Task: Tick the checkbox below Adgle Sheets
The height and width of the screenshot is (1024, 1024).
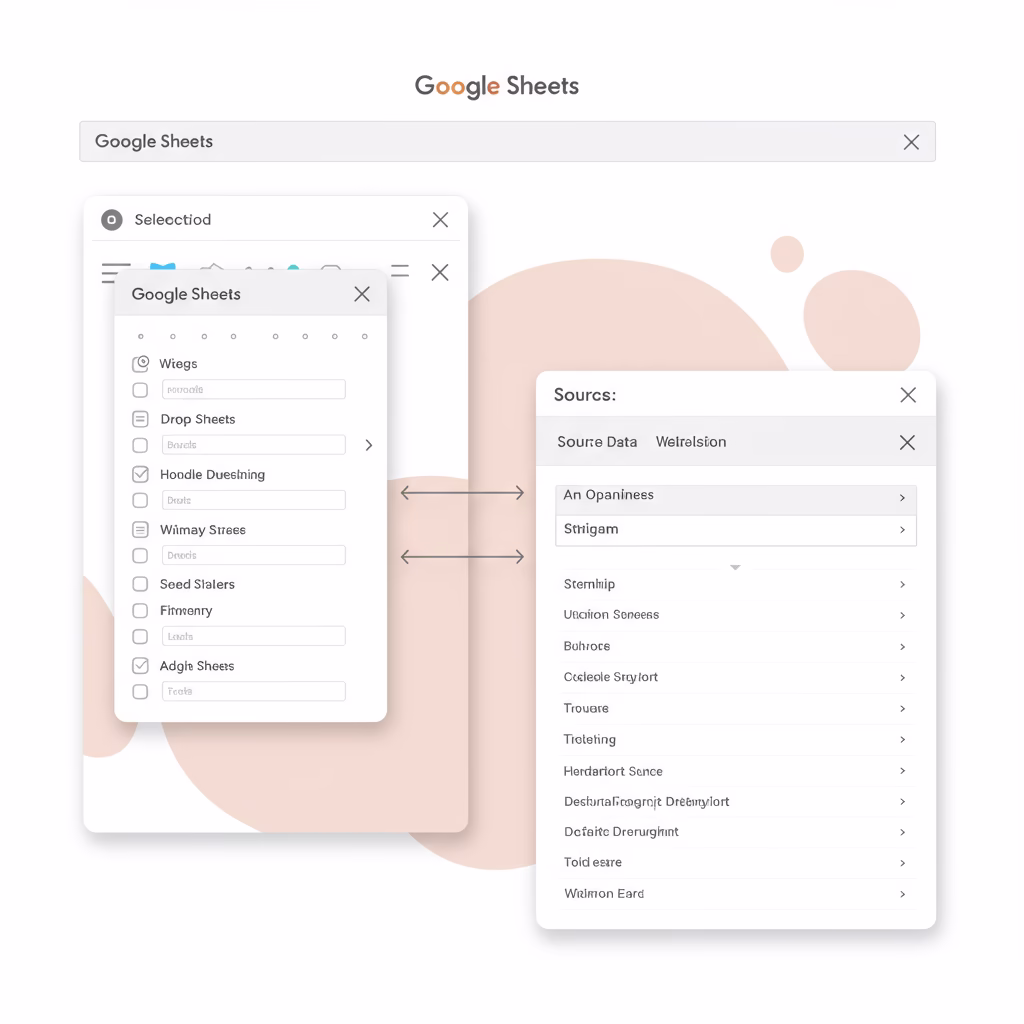Action: point(140,692)
